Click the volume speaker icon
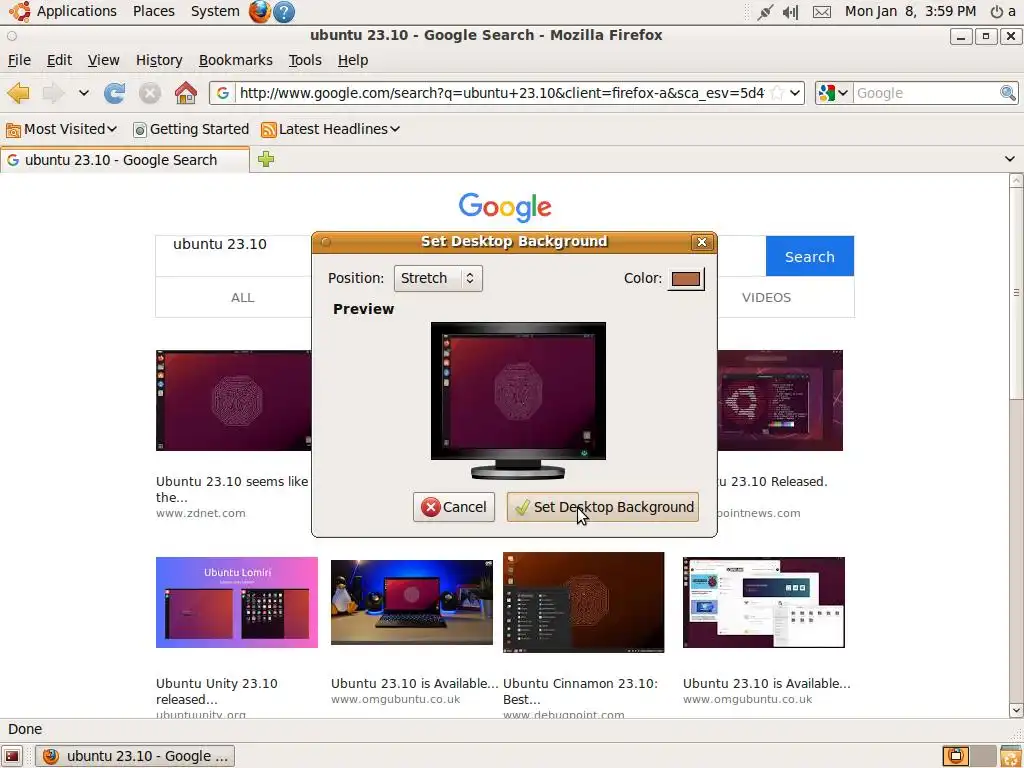1024x768 pixels. (790, 12)
